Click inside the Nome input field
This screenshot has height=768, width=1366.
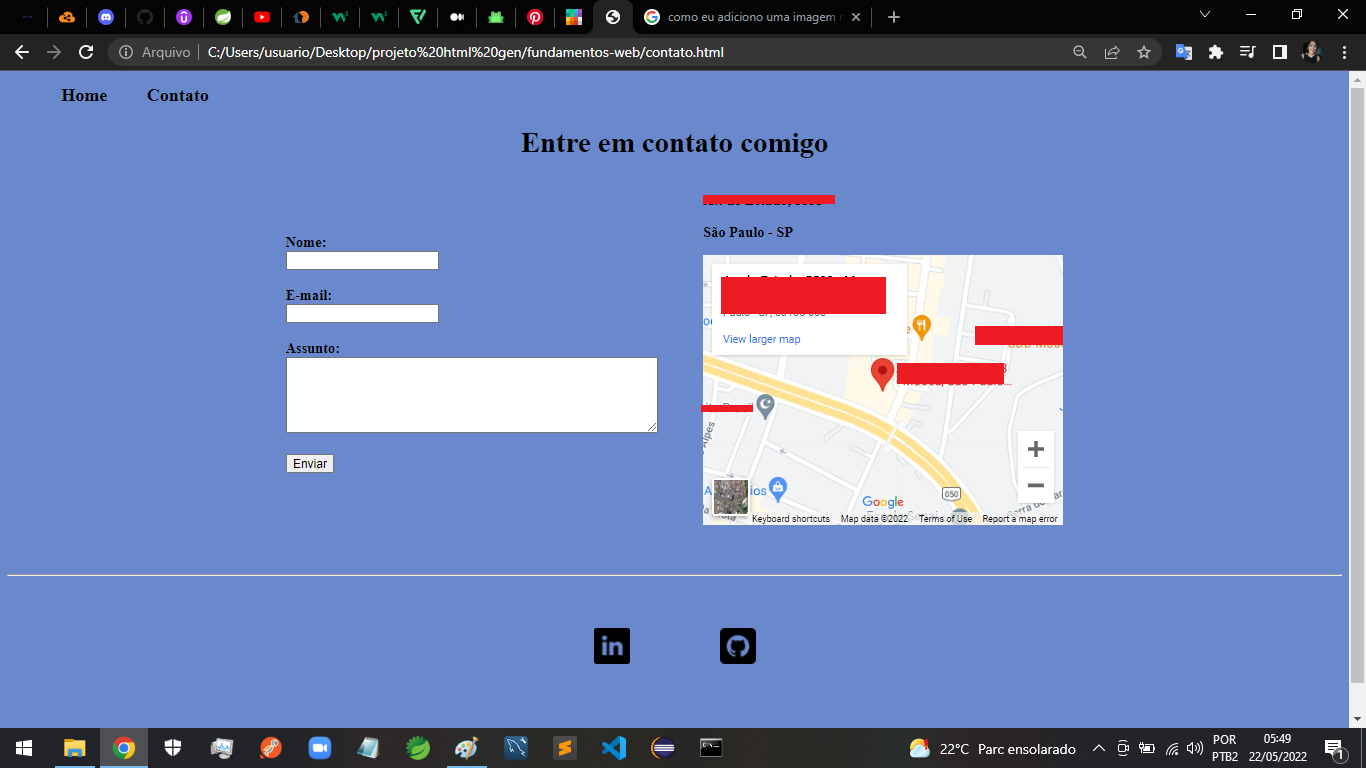tap(362, 260)
